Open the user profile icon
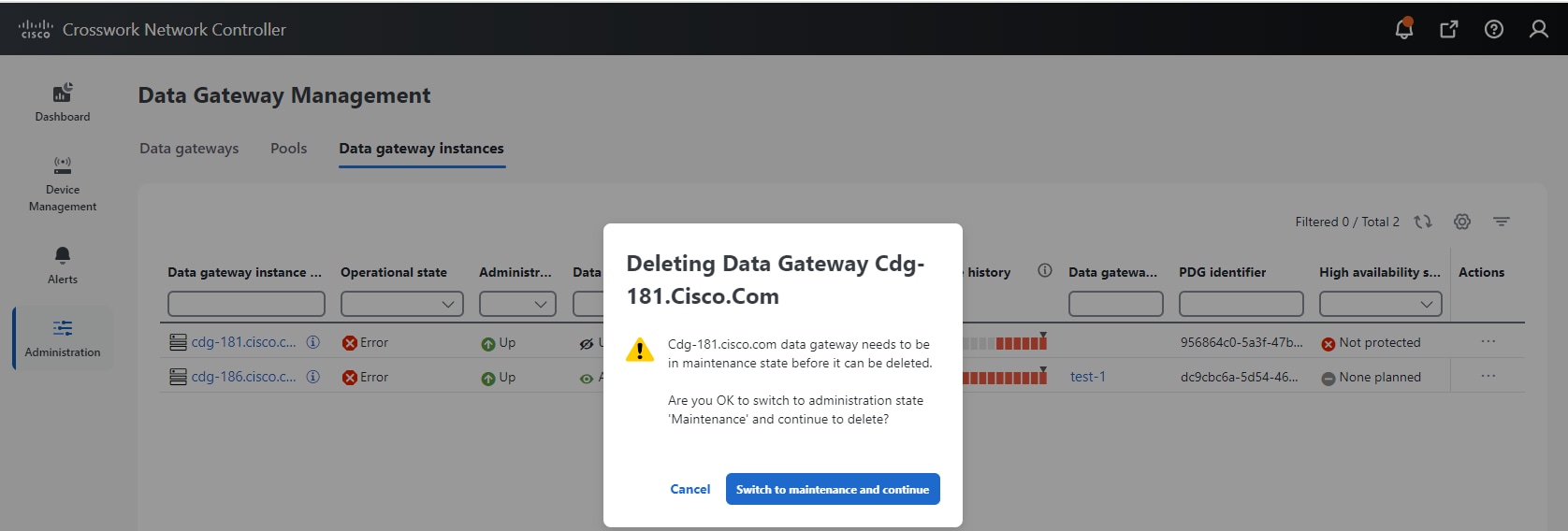Image resolution: width=1568 pixels, height=531 pixels. [1539, 29]
